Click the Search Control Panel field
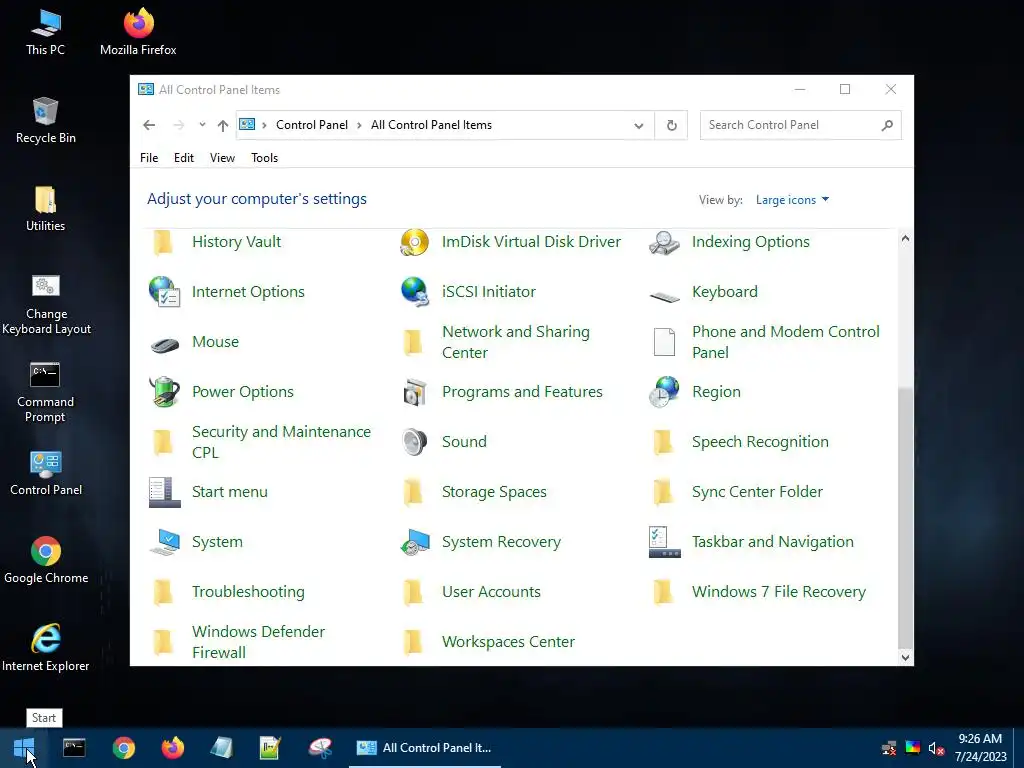 800,125
